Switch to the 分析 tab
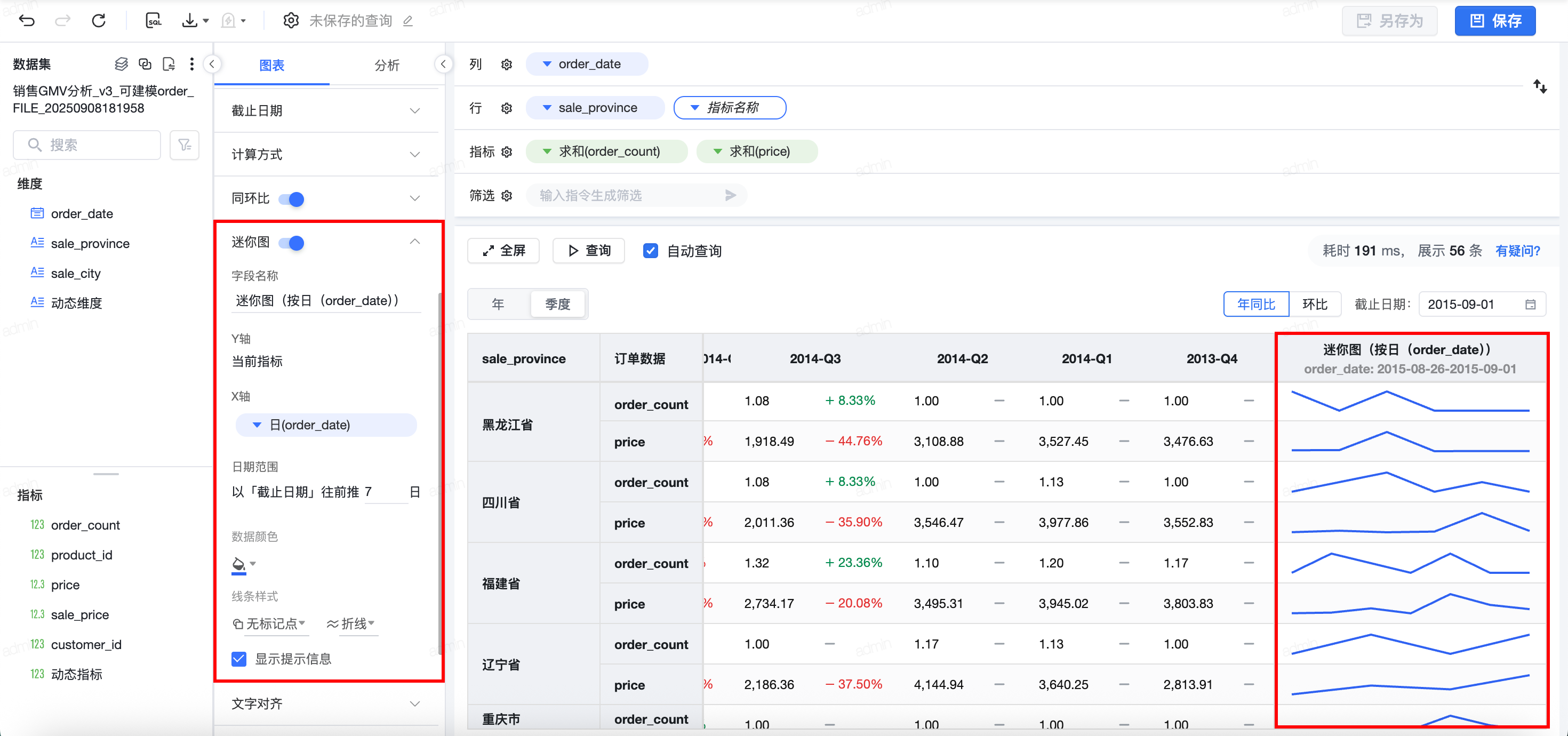The image size is (1568, 736). (387, 65)
